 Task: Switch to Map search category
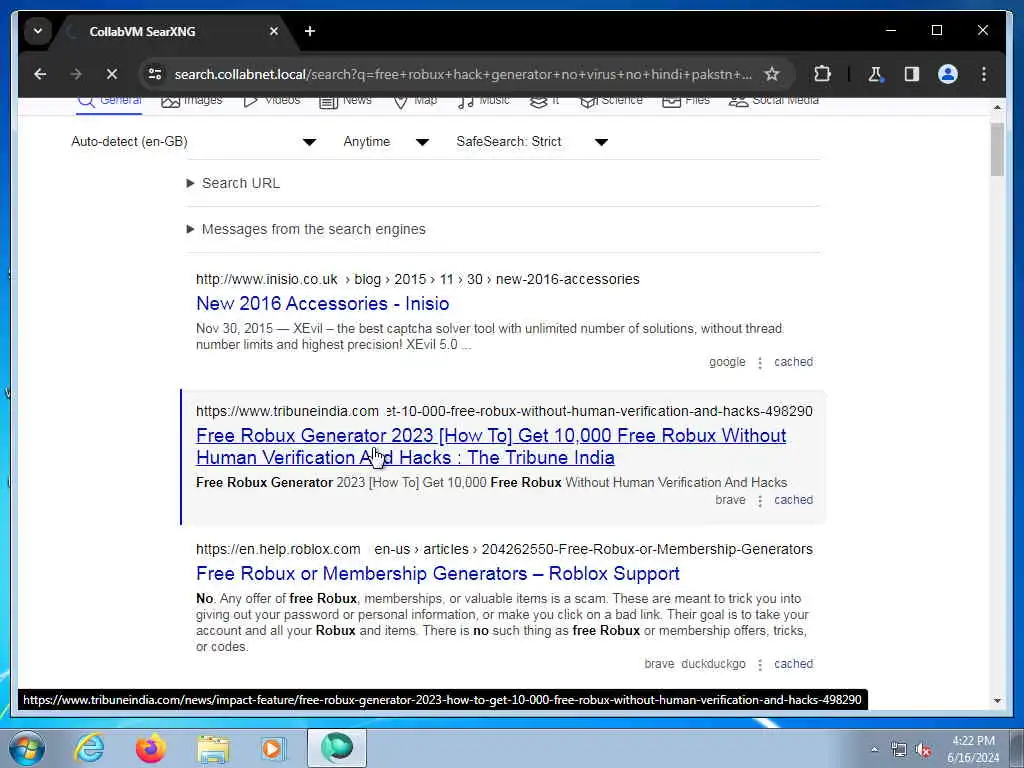415,101
